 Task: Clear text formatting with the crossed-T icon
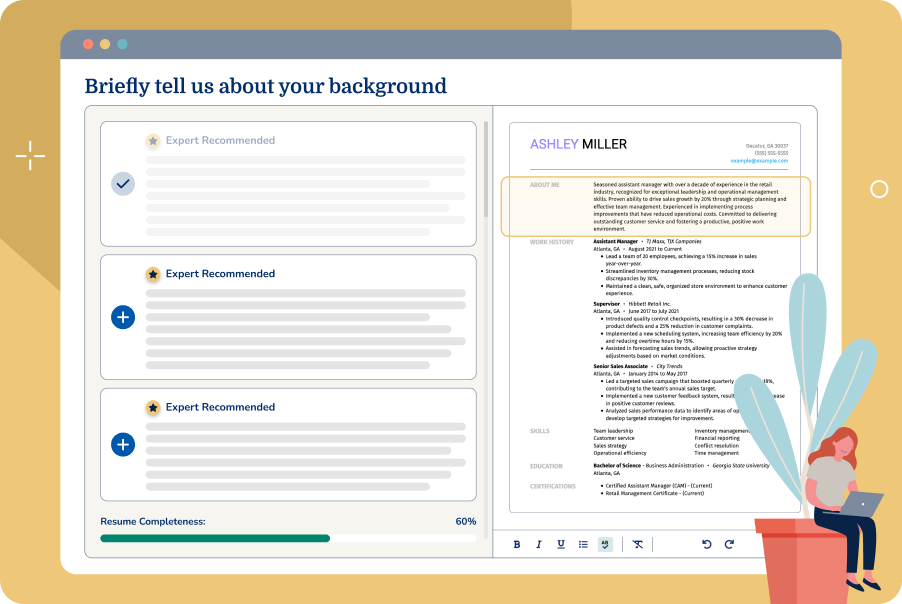pyautogui.click(x=638, y=544)
